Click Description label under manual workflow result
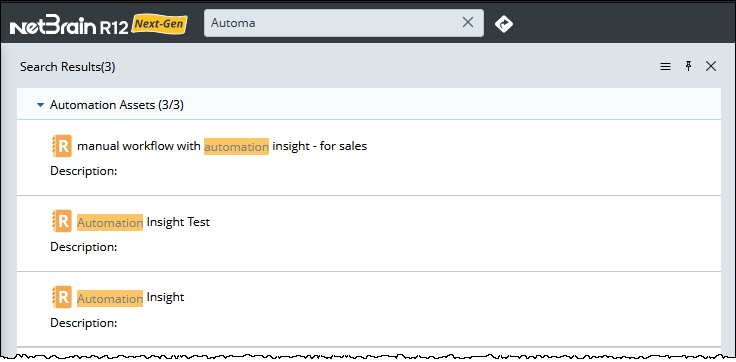 [84, 171]
